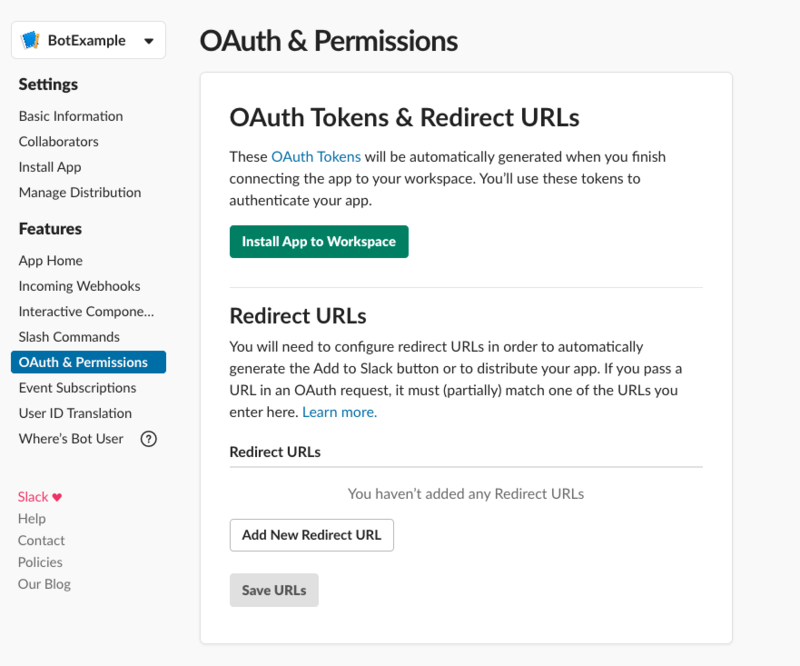This screenshot has width=800, height=666.
Task: Go to Basic Information settings
Action: [x=70, y=116]
